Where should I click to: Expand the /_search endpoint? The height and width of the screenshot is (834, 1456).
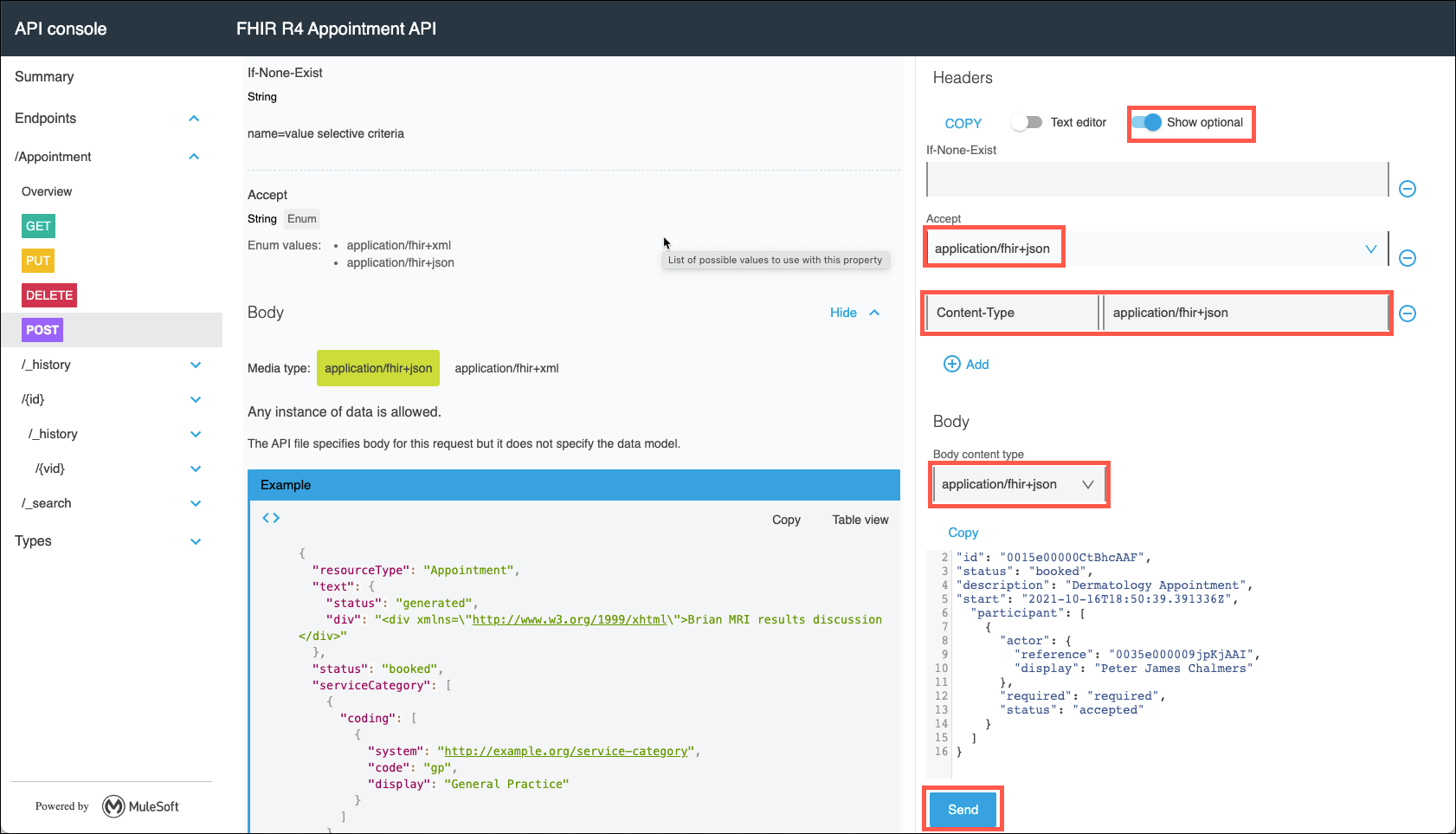[x=196, y=503]
